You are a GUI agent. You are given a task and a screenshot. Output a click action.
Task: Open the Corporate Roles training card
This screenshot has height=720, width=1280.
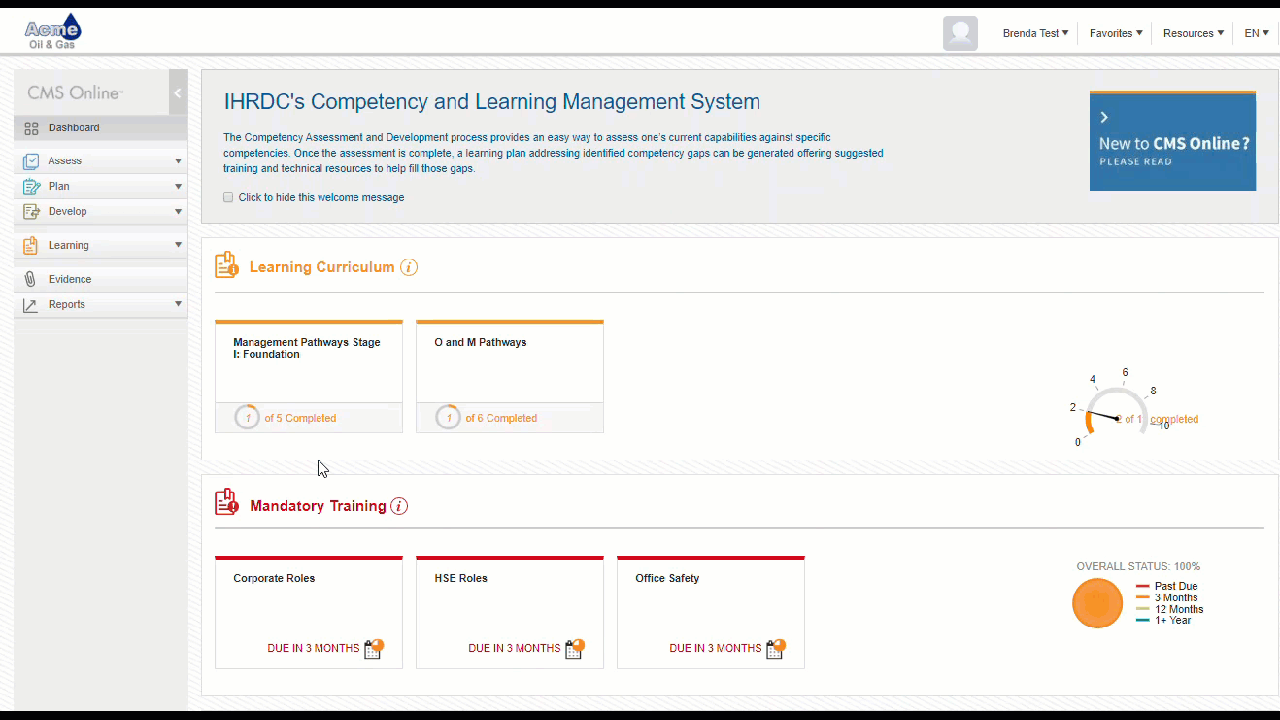(309, 612)
